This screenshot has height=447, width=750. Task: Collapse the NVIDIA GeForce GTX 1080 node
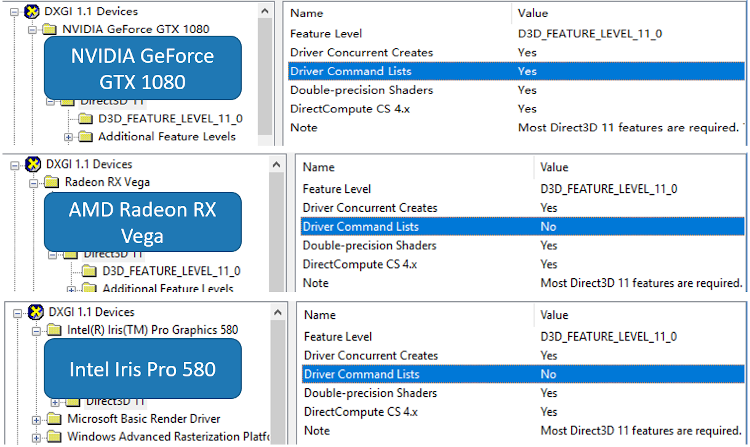(x=34, y=29)
